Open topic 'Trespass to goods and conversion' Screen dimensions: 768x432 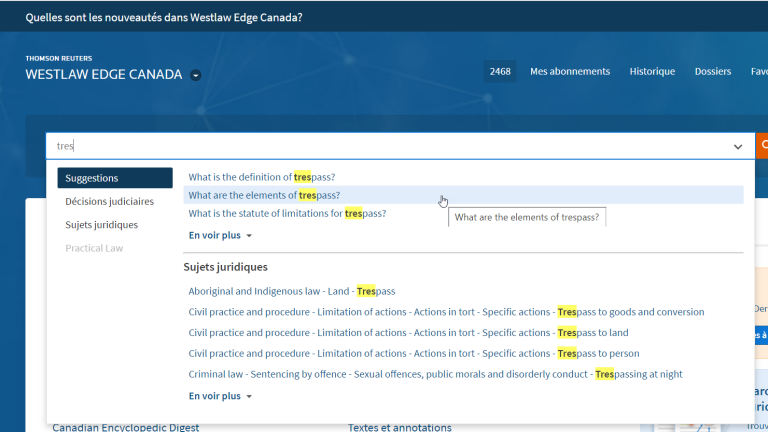(x=446, y=312)
